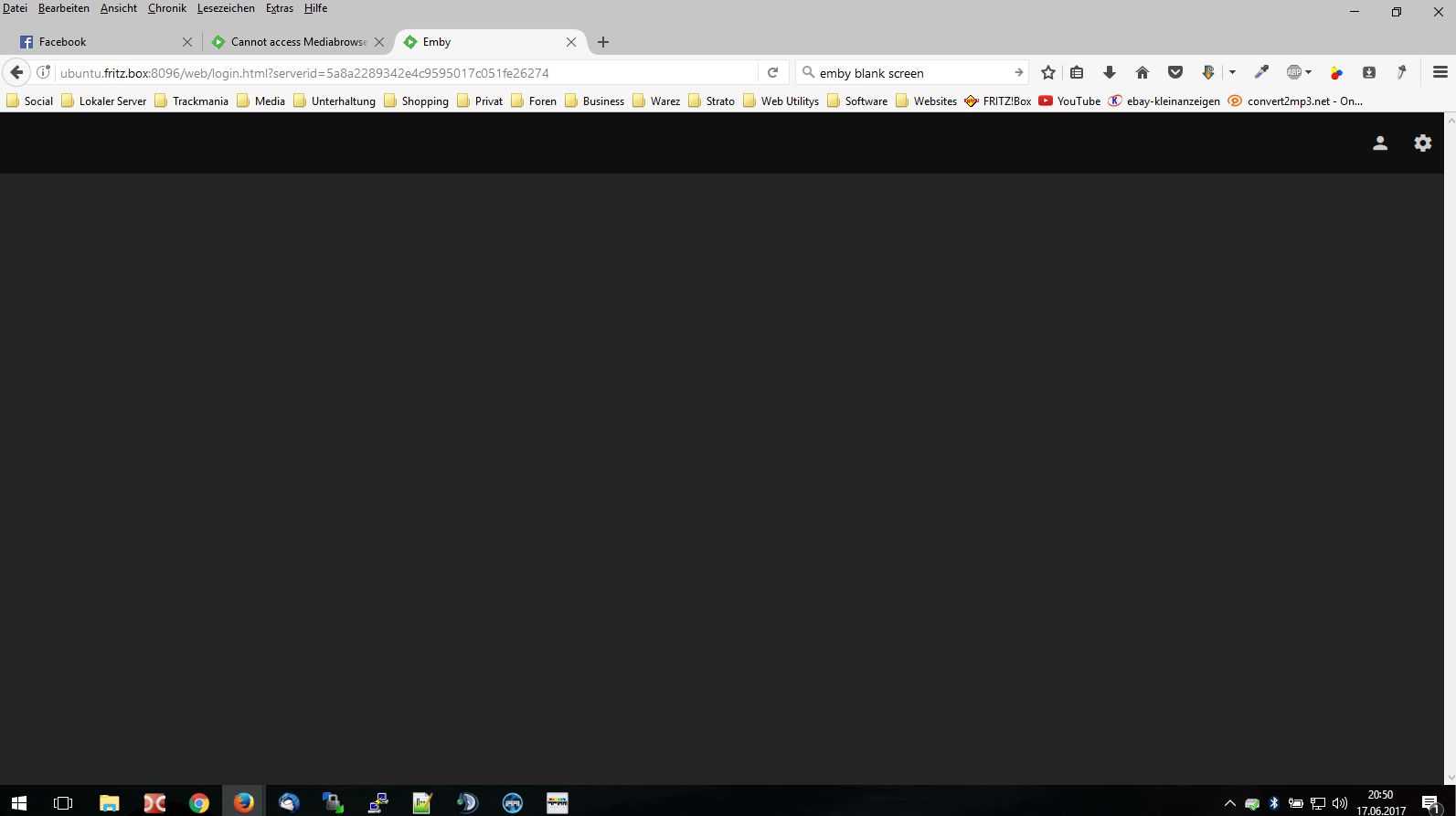Close the Emby tab

tap(571, 42)
